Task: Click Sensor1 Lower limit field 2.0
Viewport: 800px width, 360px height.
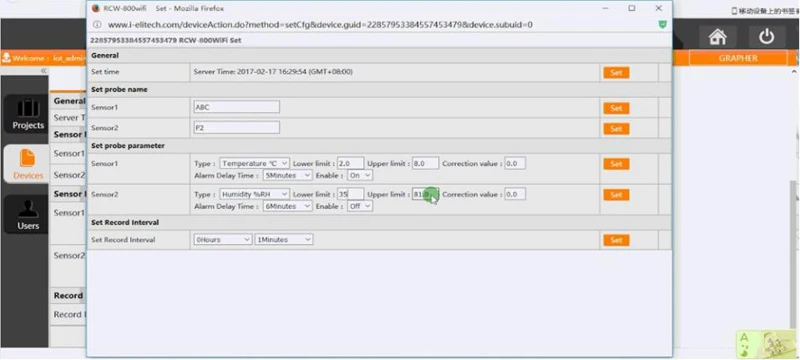Action: (x=351, y=163)
